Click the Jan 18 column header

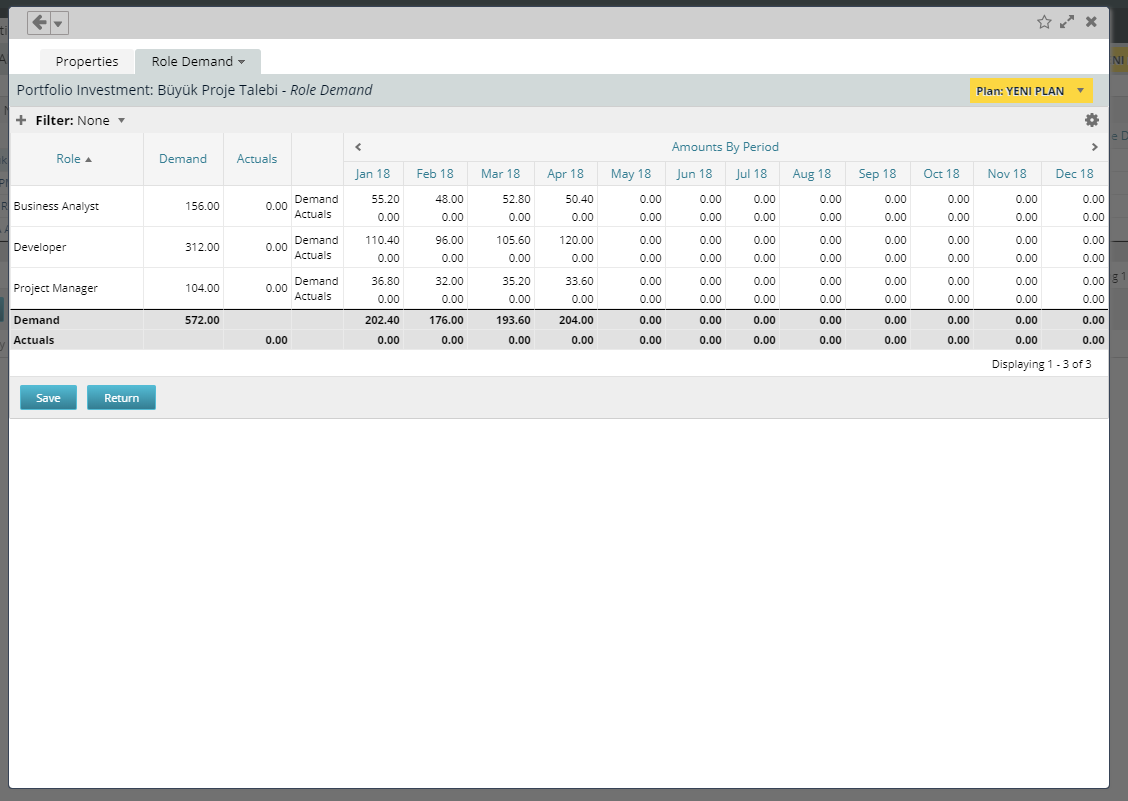pyautogui.click(x=373, y=173)
